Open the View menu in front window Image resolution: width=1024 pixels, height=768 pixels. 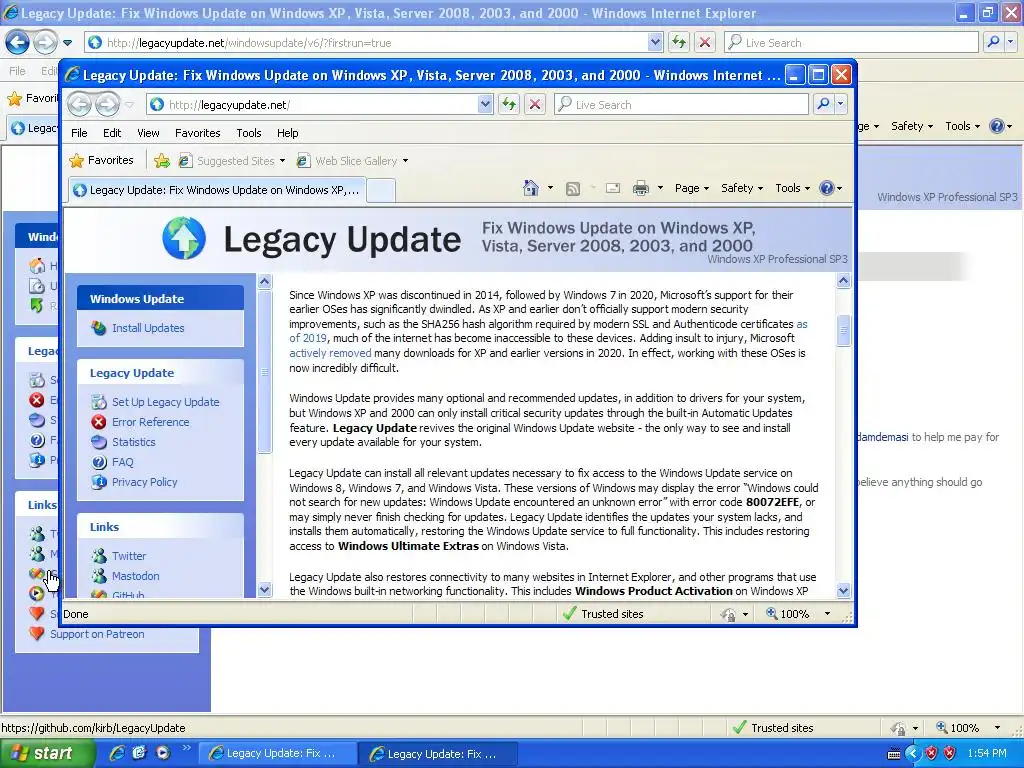point(148,133)
